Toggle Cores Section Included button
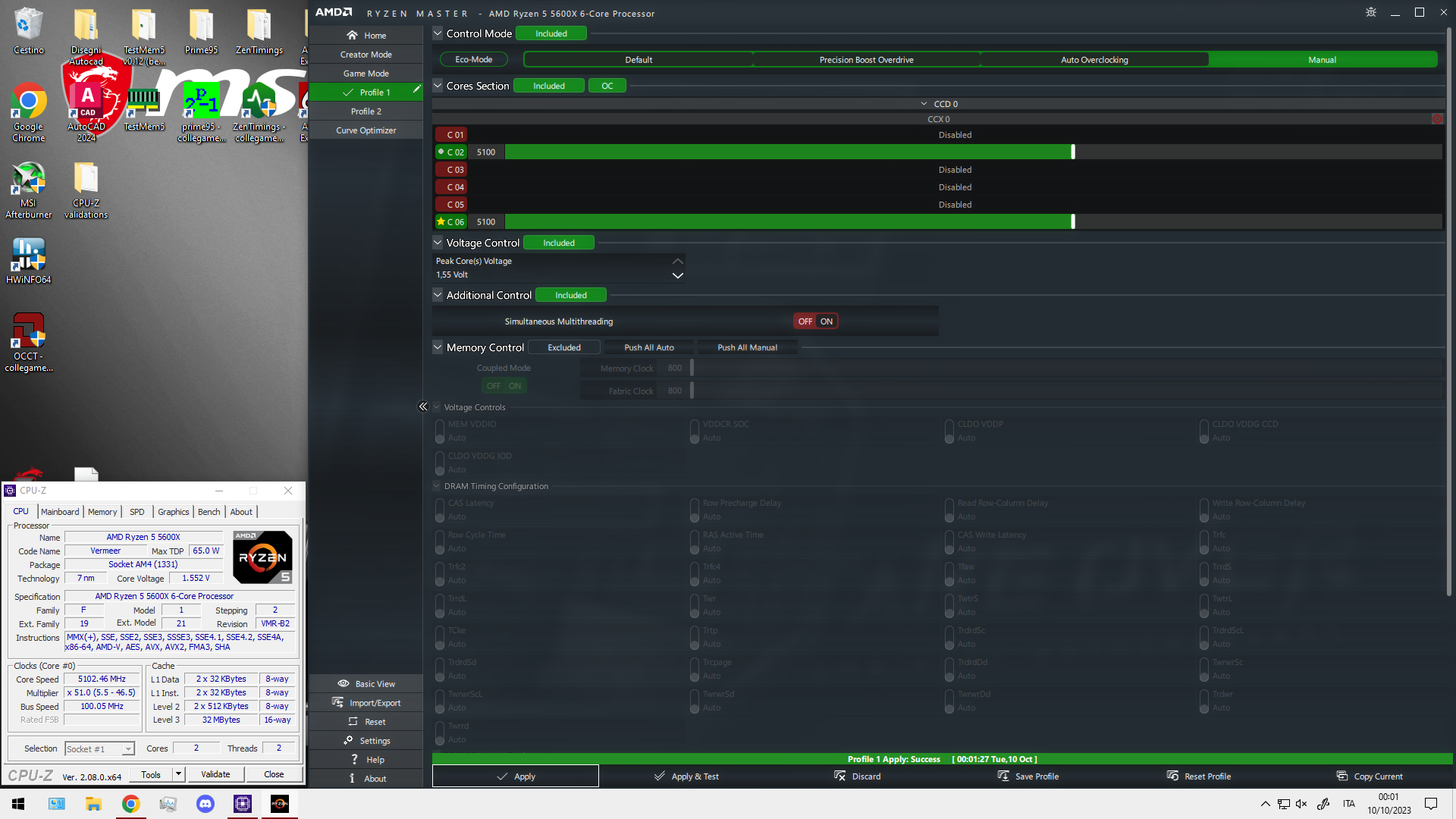1456x819 pixels. (x=549, y=86)
